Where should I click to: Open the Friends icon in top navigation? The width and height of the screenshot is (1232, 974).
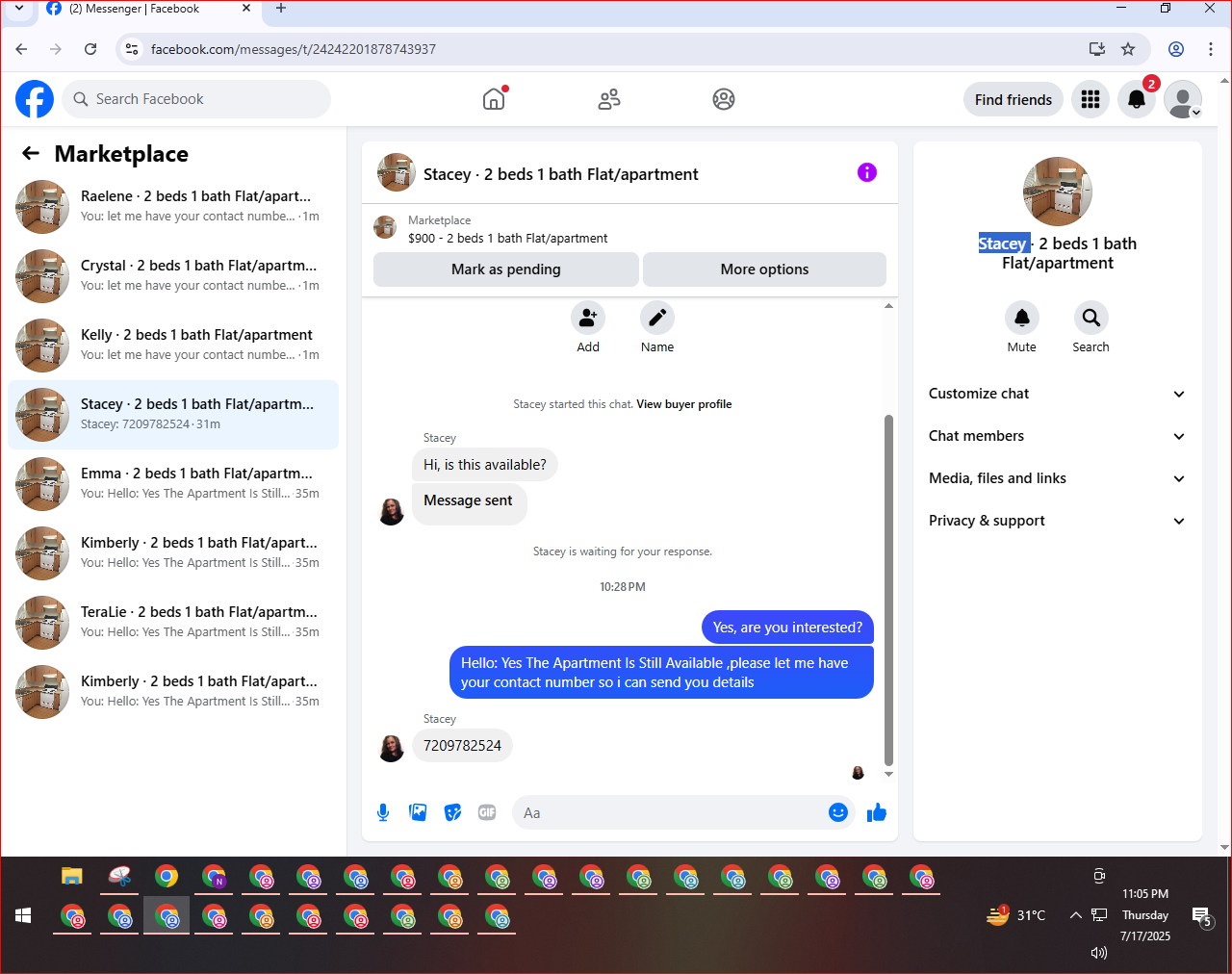[x=609, y=99]
